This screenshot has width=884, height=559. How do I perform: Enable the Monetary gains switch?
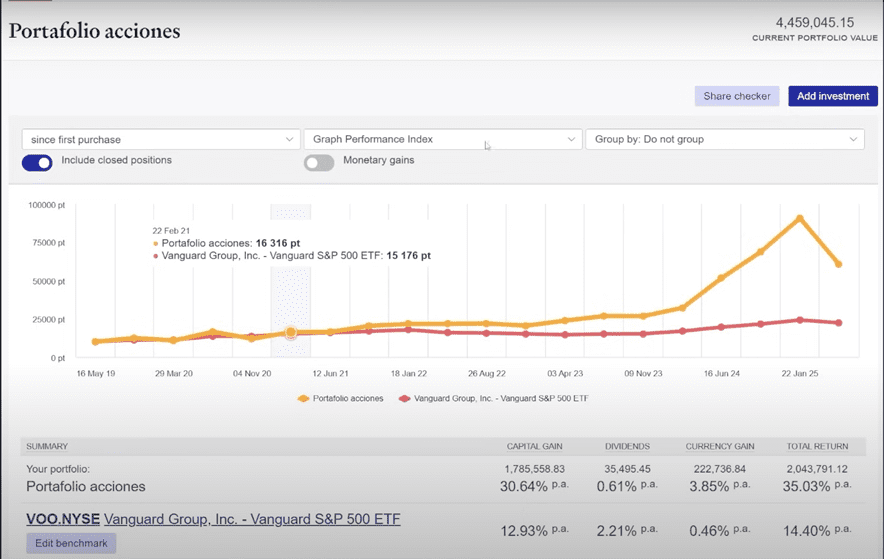tap(319, 162)
